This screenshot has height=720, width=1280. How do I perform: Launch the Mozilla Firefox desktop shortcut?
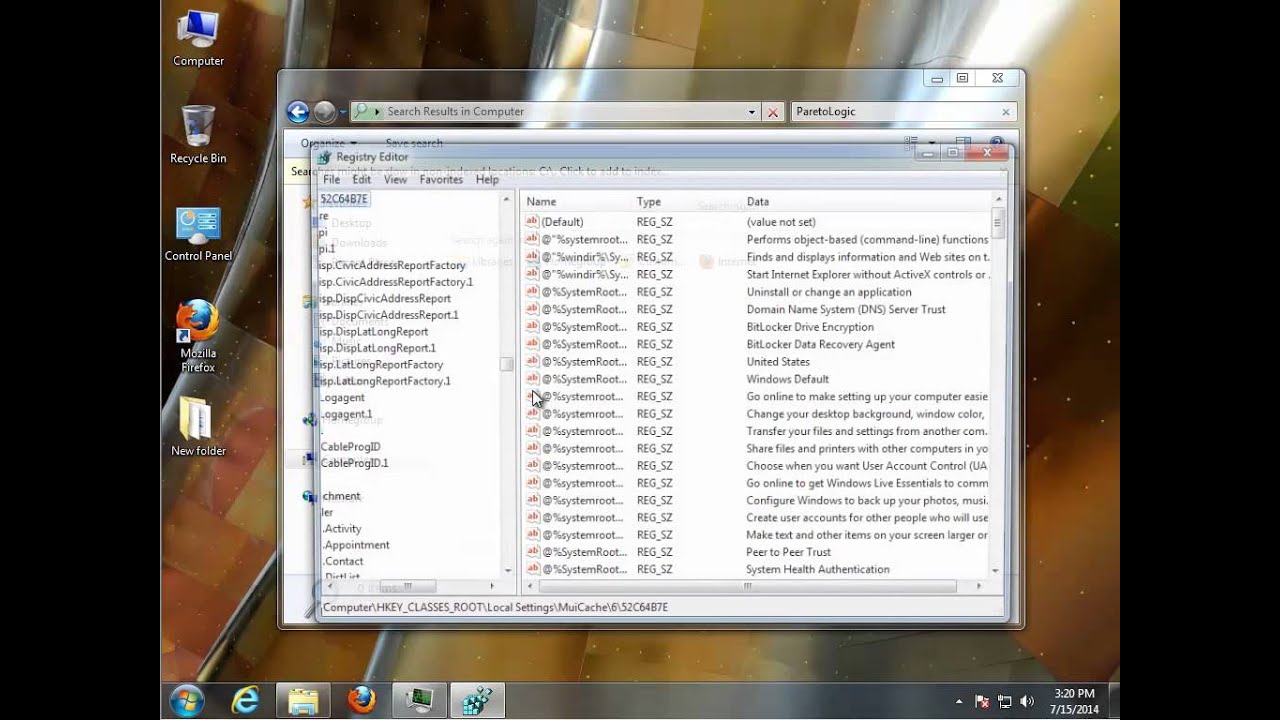[x=198, y=336]
